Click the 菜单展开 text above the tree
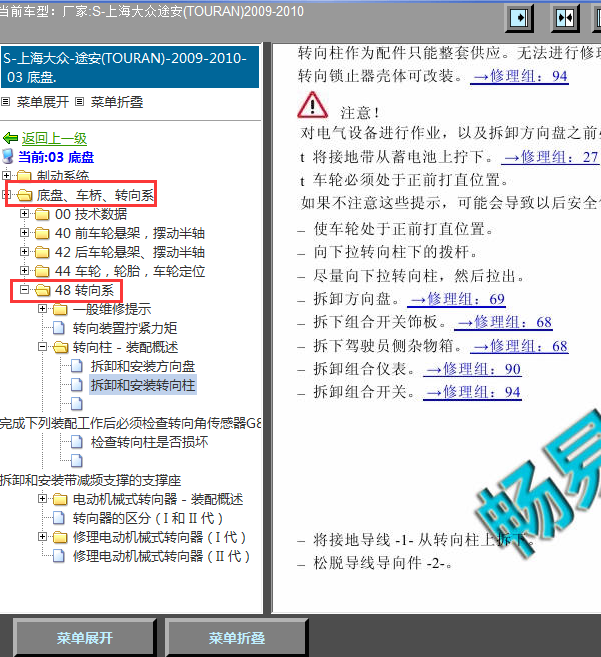The height and width of the screenshot is (657, 601). pos(42,102)
